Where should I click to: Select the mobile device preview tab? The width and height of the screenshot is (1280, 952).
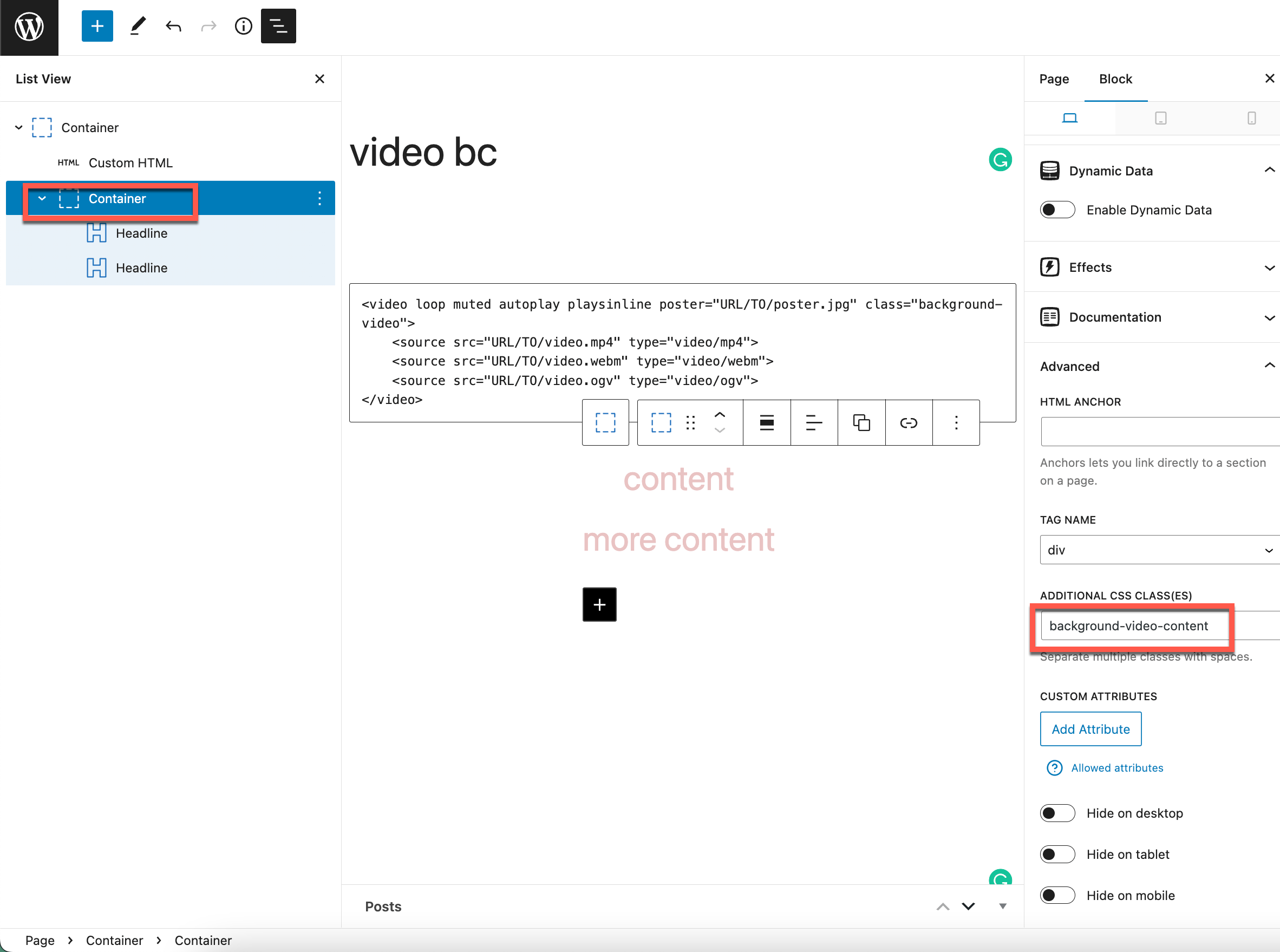[x=1251, y=118]
